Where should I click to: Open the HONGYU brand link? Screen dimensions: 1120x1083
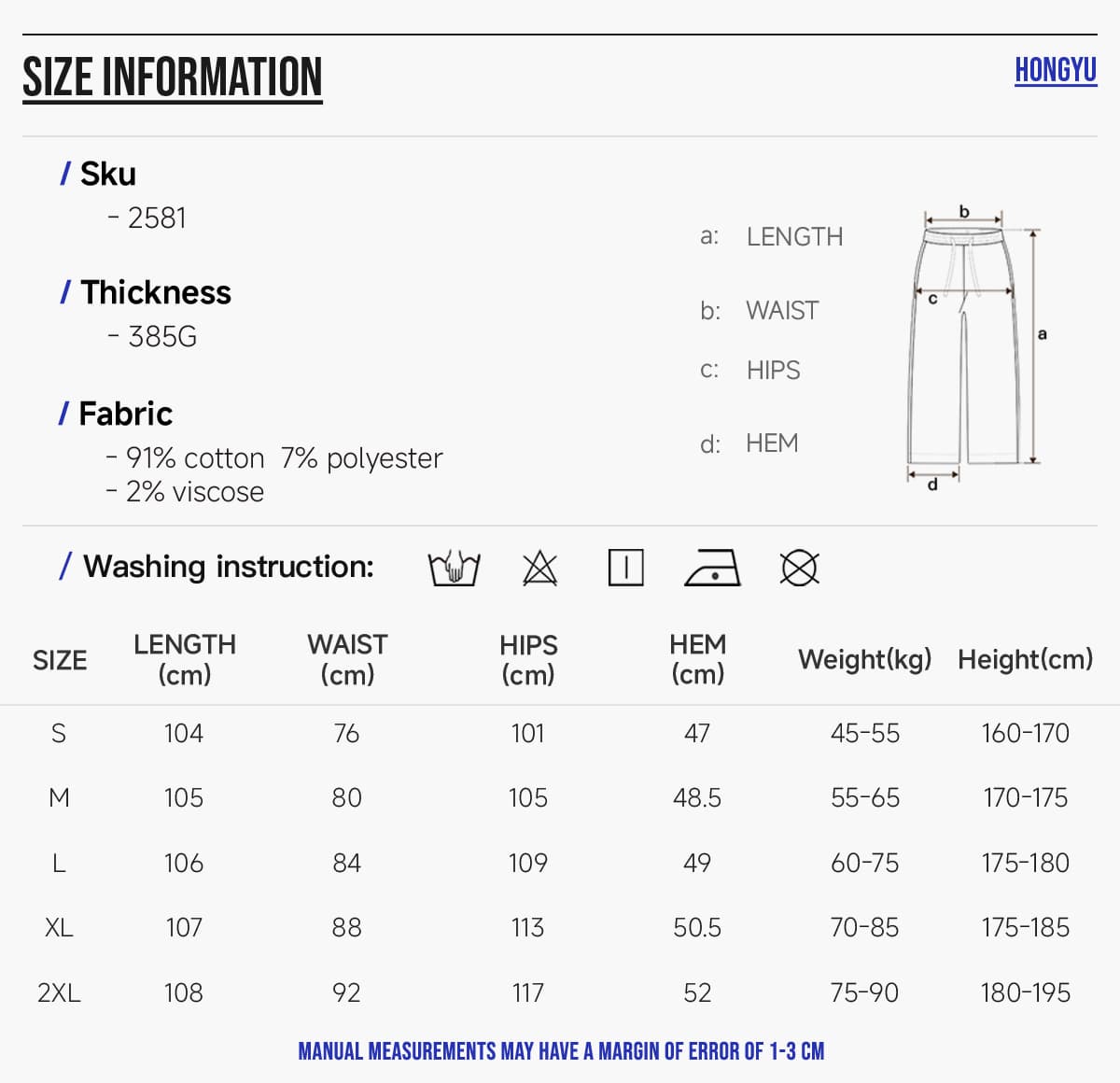point(1056,70)
